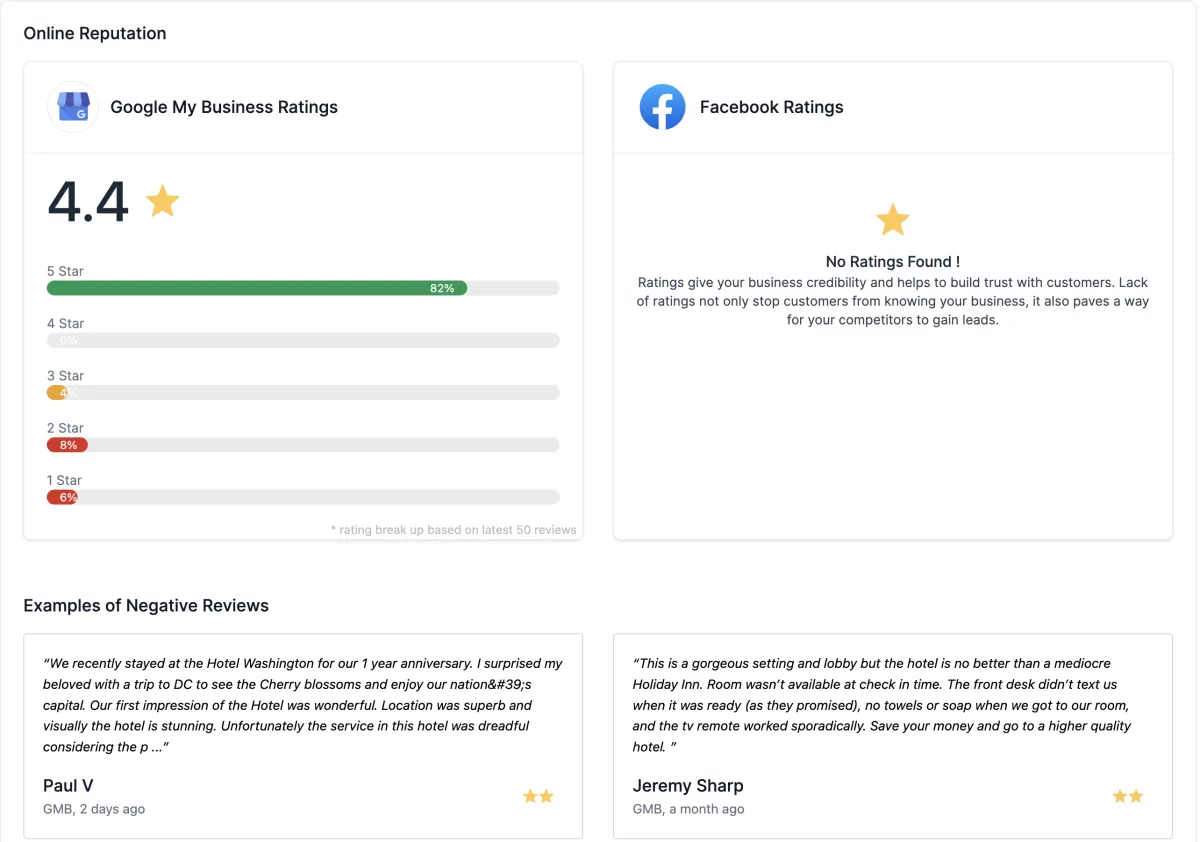Click the 2 Star red rating bar
Image resolution: width=1200 pixels, height=842 pixels.
(x=67, y=445)
